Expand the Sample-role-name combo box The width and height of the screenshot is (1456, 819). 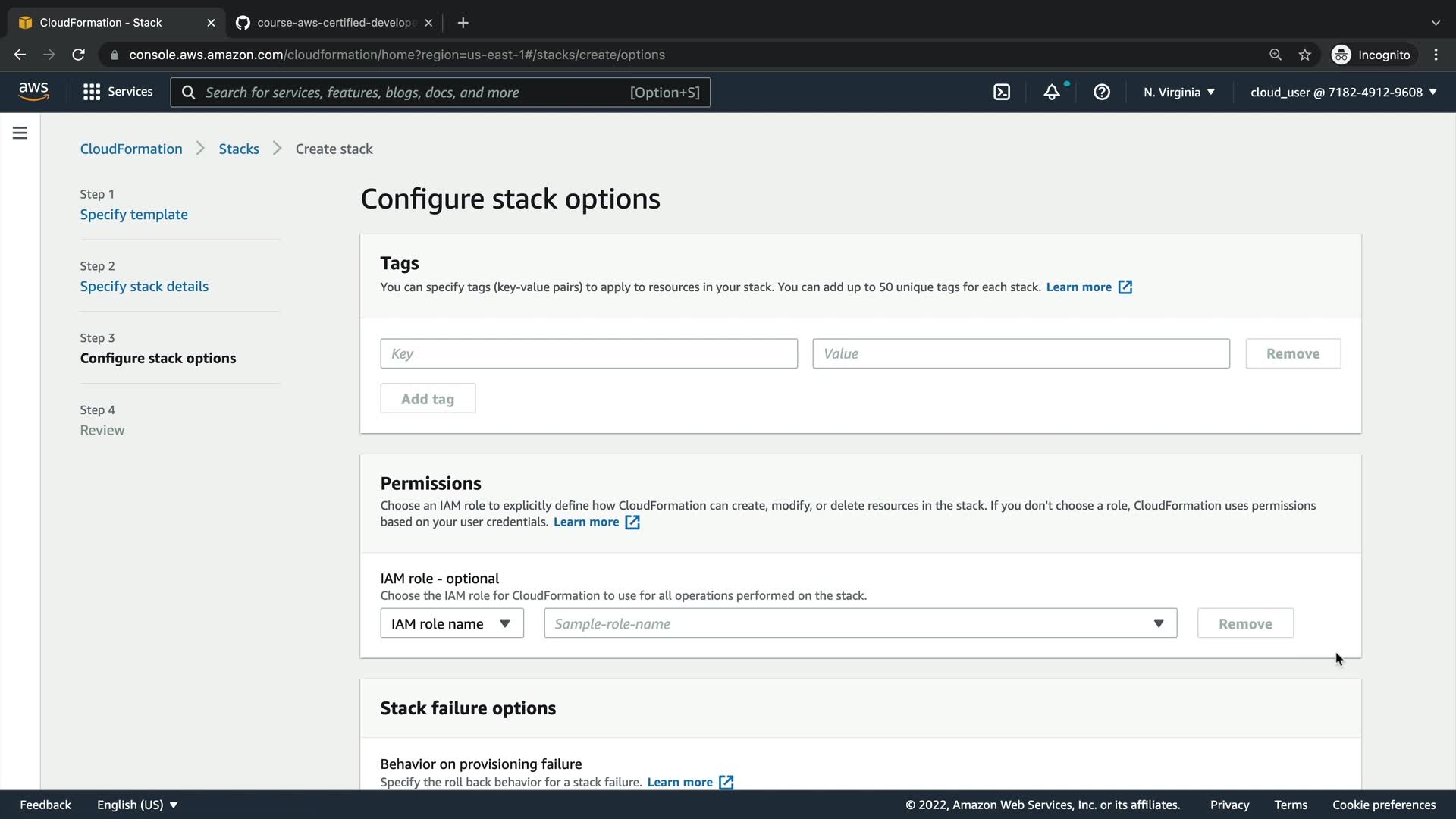pos(860,623)
